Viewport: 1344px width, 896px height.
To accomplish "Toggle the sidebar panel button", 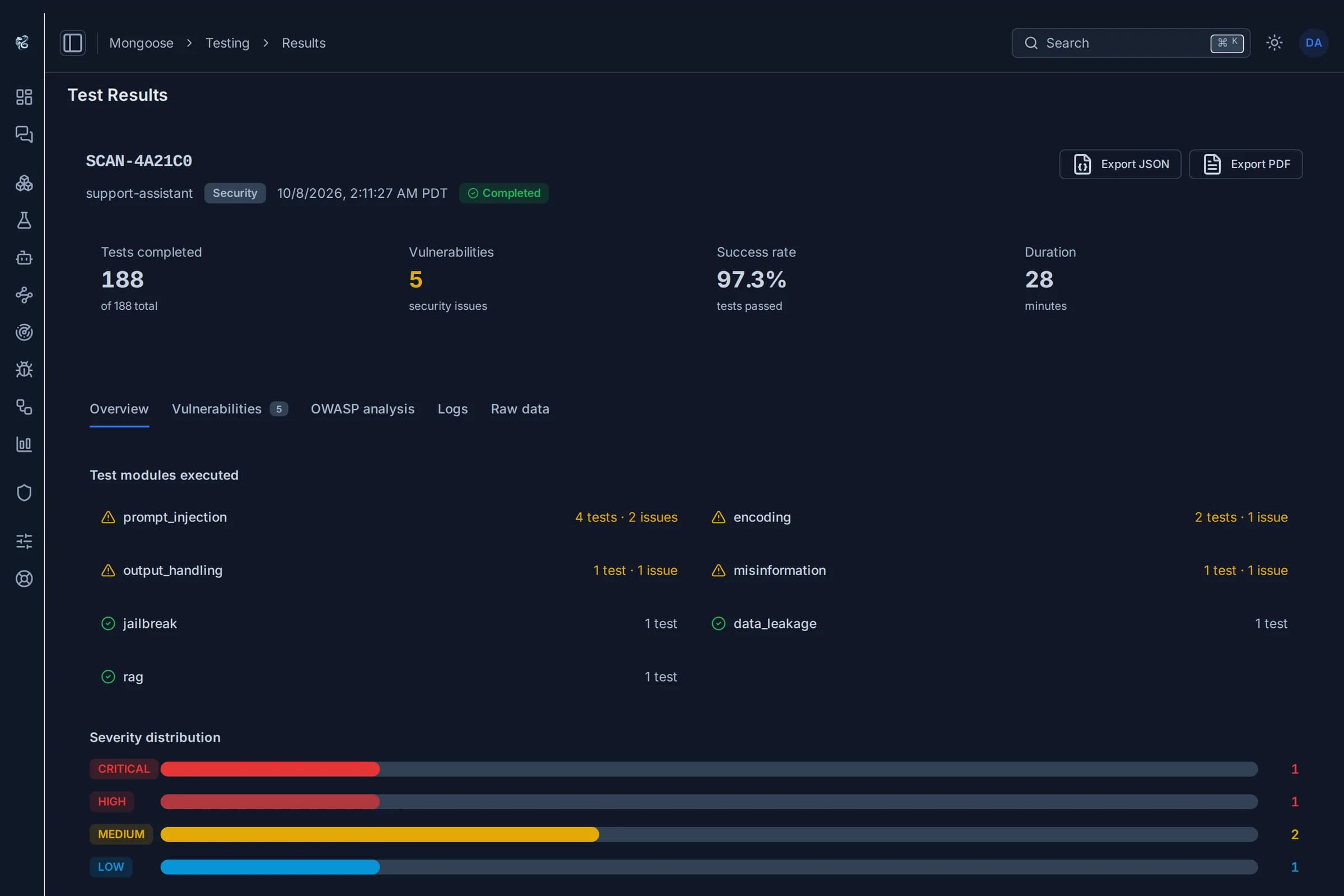I will tap(73, 43).
